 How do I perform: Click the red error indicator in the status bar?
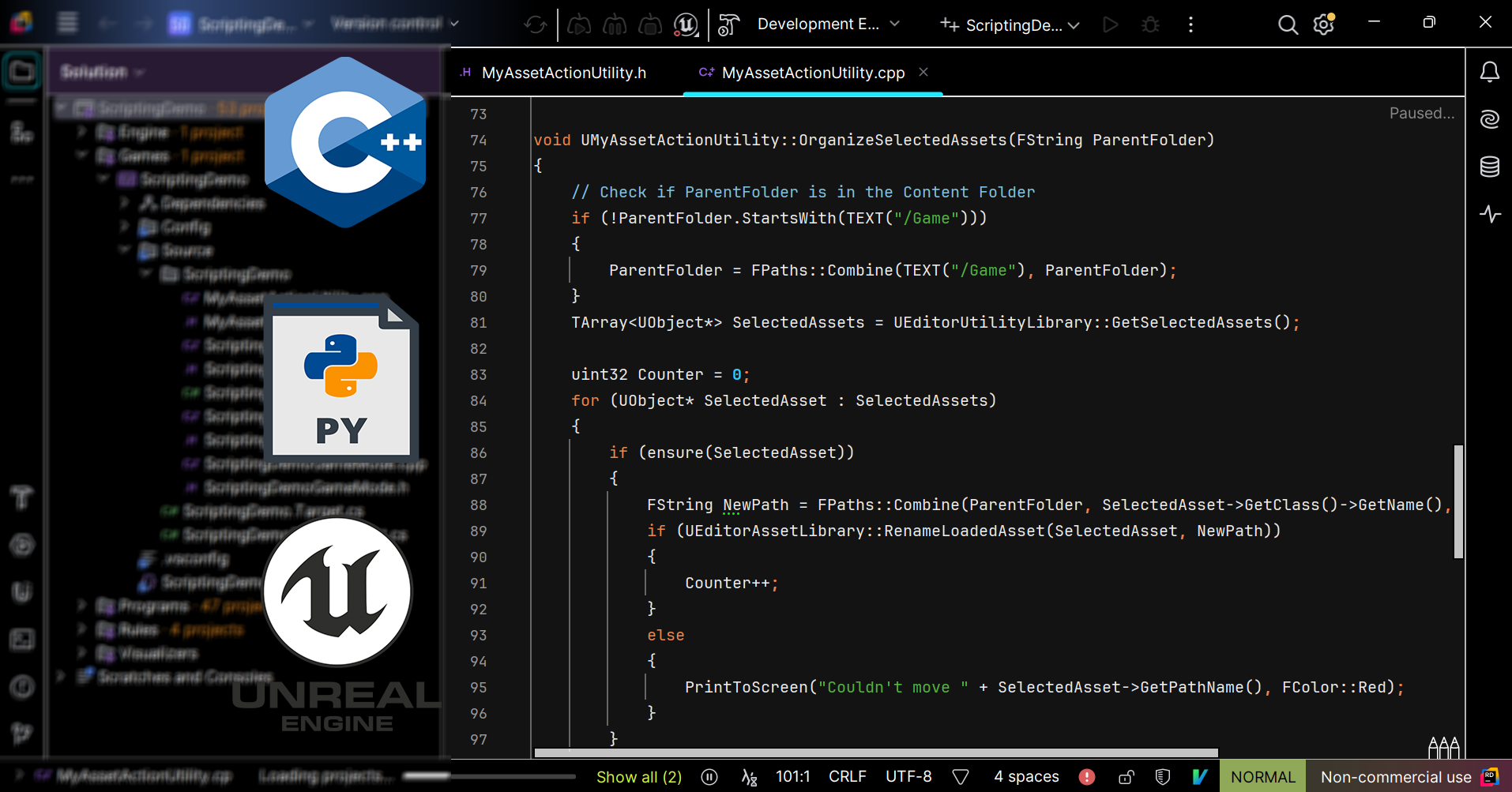(1087, 777)
